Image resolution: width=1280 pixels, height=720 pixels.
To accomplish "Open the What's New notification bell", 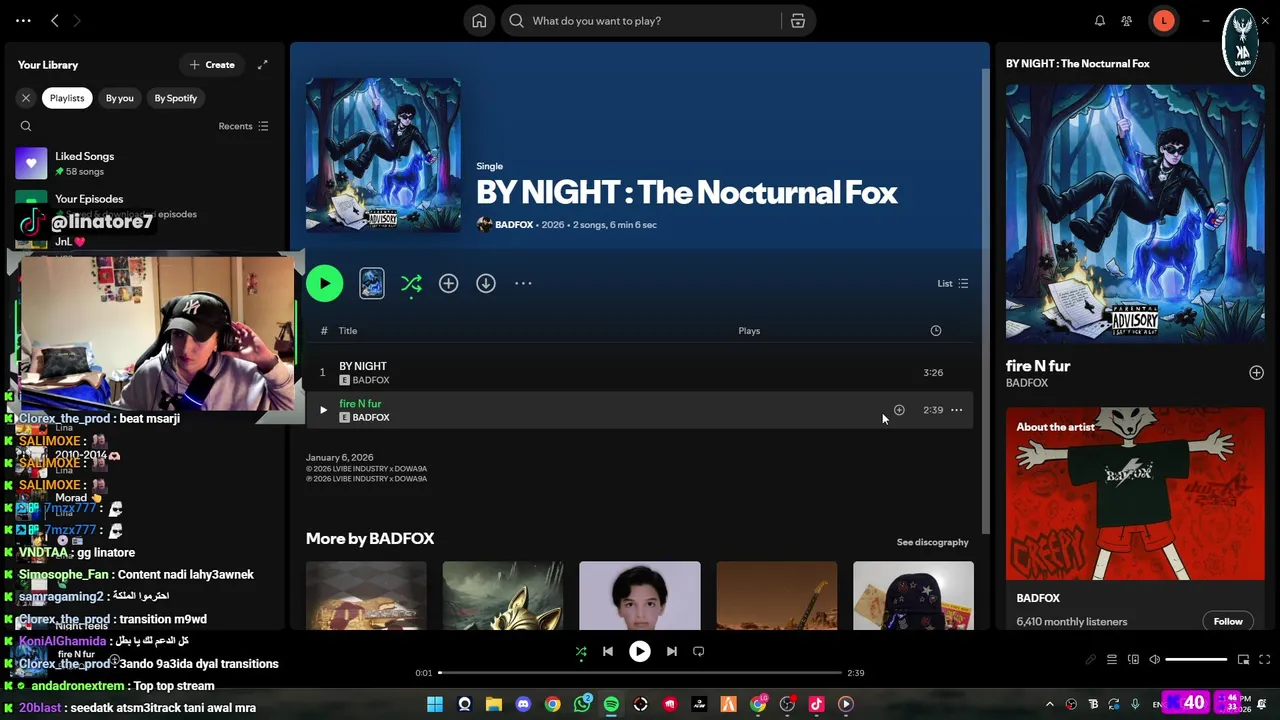I will 1099,20.
